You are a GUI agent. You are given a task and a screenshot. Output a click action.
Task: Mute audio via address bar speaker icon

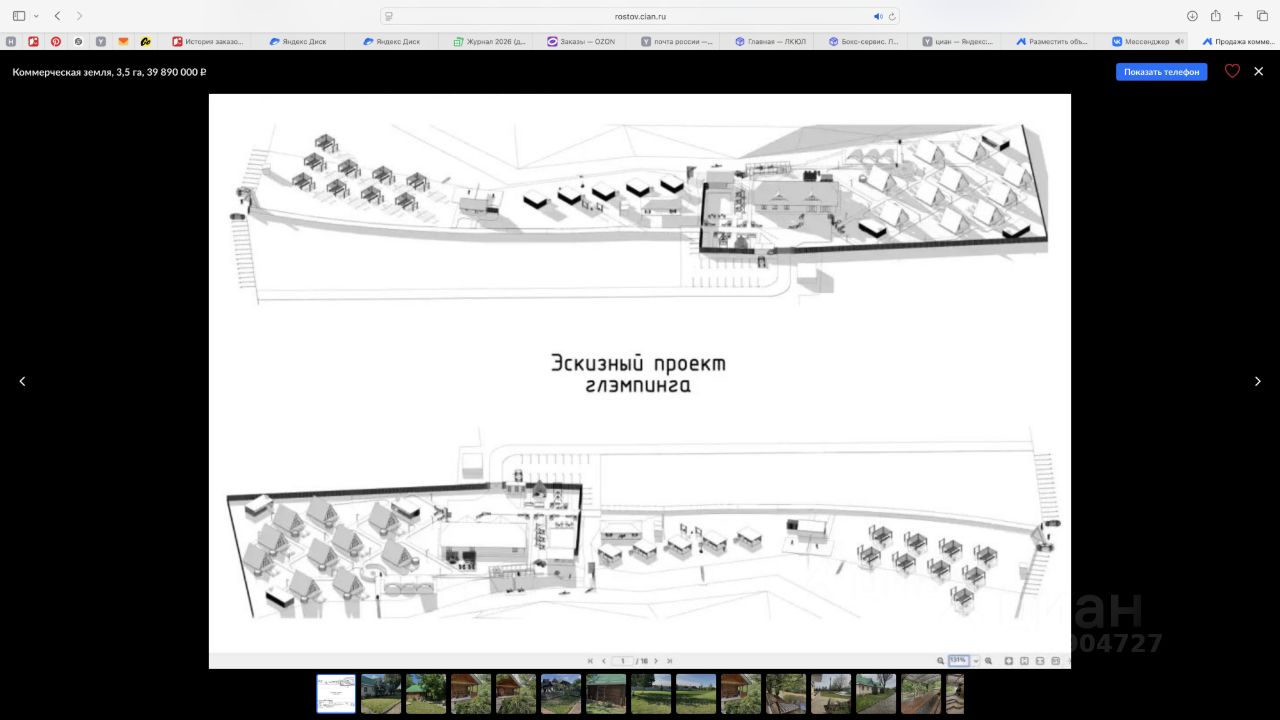(x=878, y=16)
